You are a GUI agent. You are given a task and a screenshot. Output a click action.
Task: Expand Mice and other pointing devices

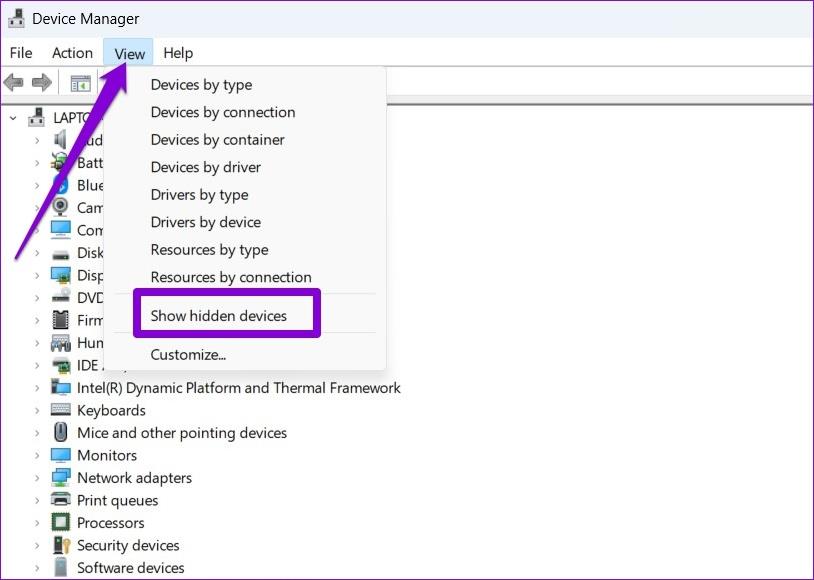[36, 433]
